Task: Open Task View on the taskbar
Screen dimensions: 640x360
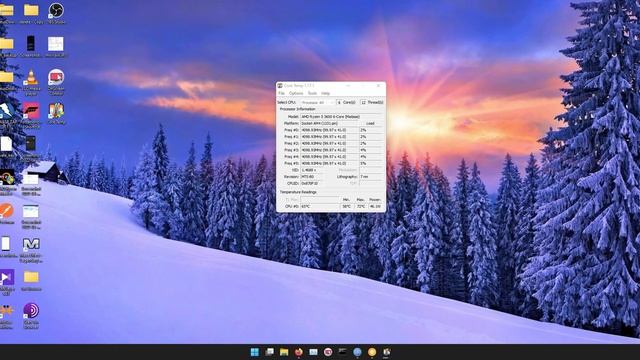Action: coord(269,352)
